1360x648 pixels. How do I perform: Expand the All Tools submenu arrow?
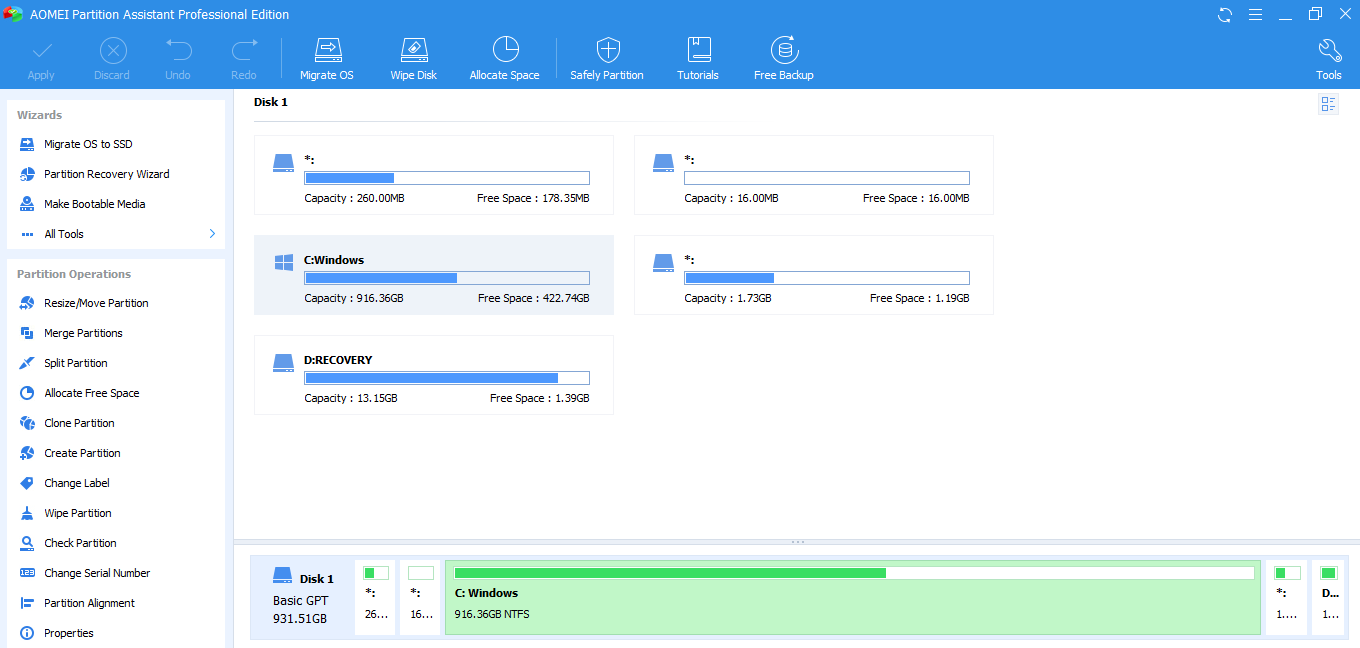(x=212, y=234)
